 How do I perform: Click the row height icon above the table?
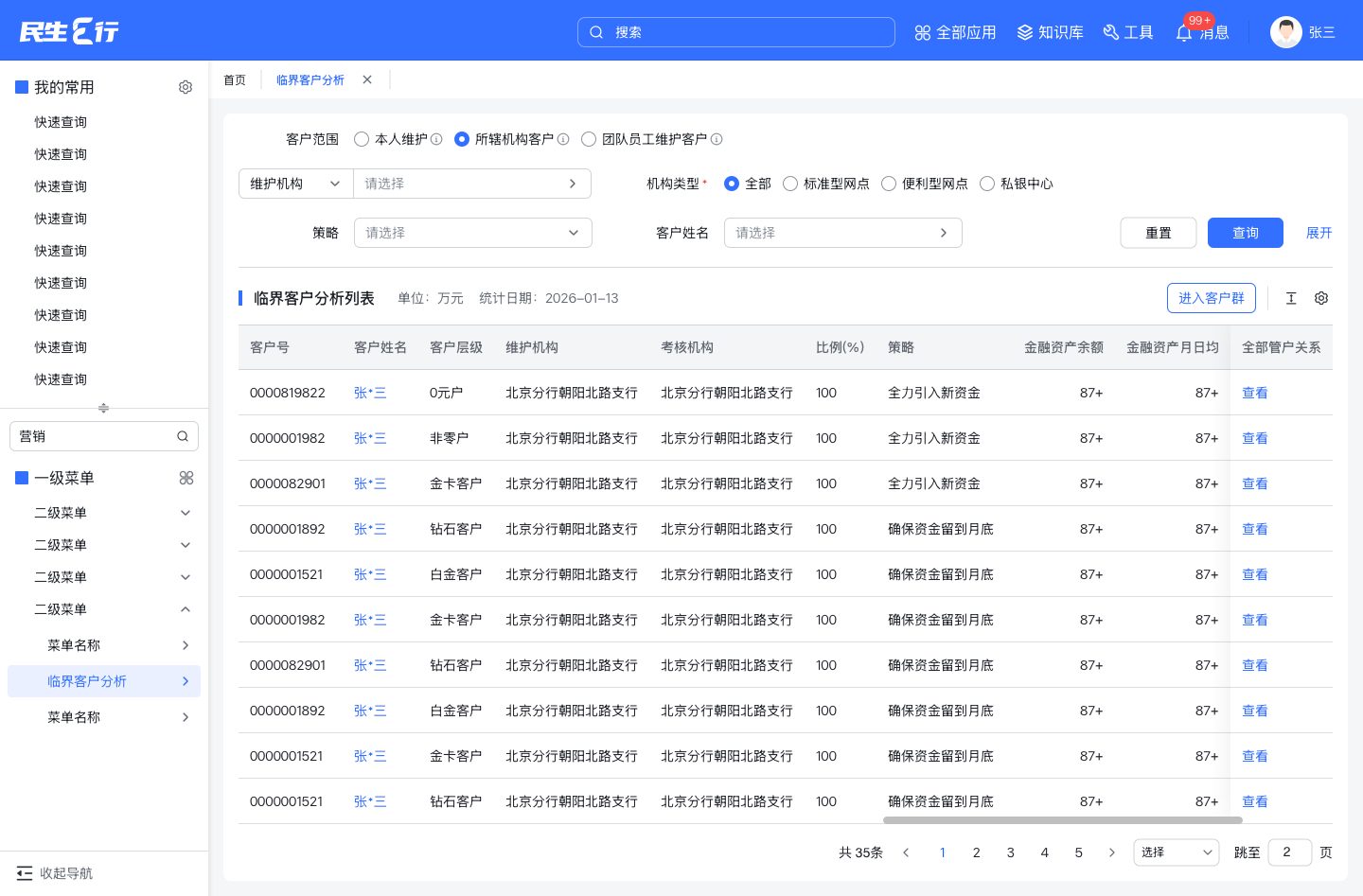tap(1291, 298)
